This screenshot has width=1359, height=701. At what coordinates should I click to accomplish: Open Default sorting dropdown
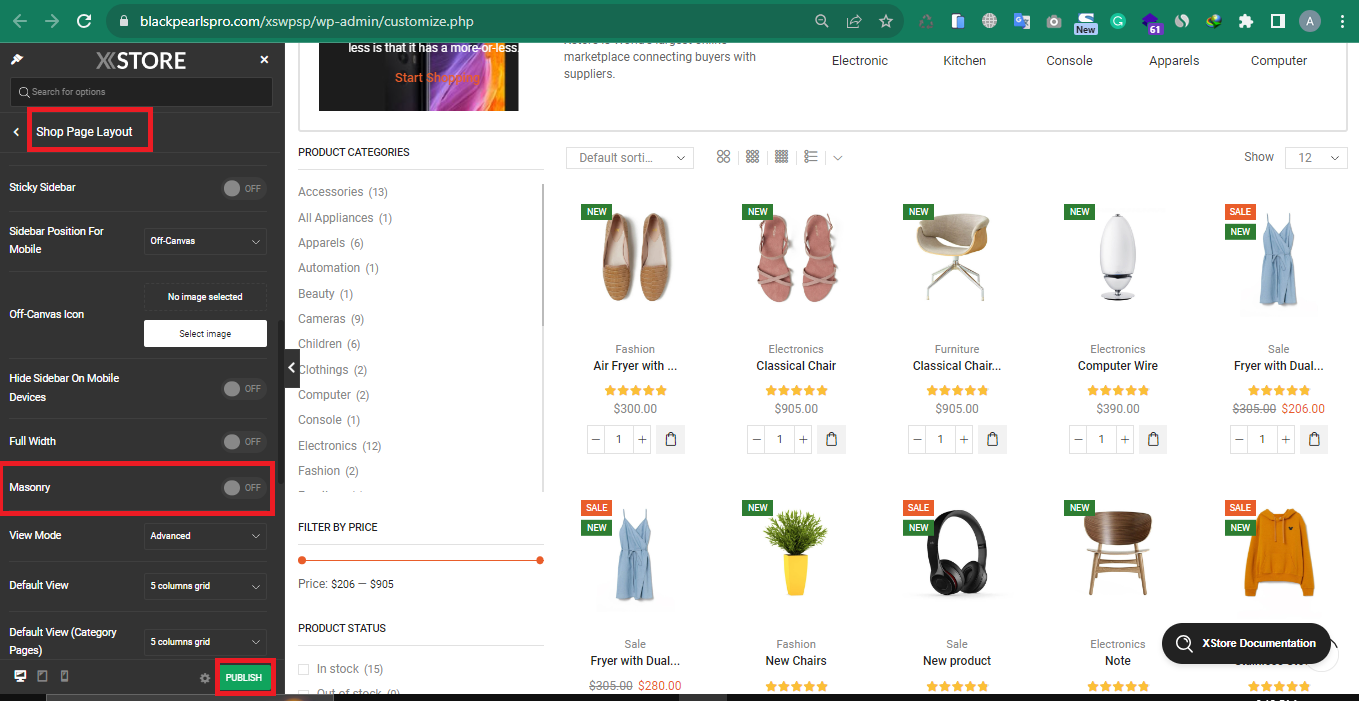630,158
